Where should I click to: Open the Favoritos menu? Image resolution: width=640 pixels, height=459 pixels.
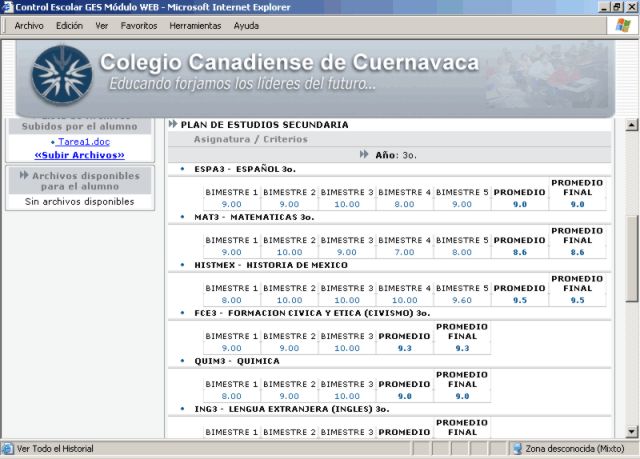(139, 25)
